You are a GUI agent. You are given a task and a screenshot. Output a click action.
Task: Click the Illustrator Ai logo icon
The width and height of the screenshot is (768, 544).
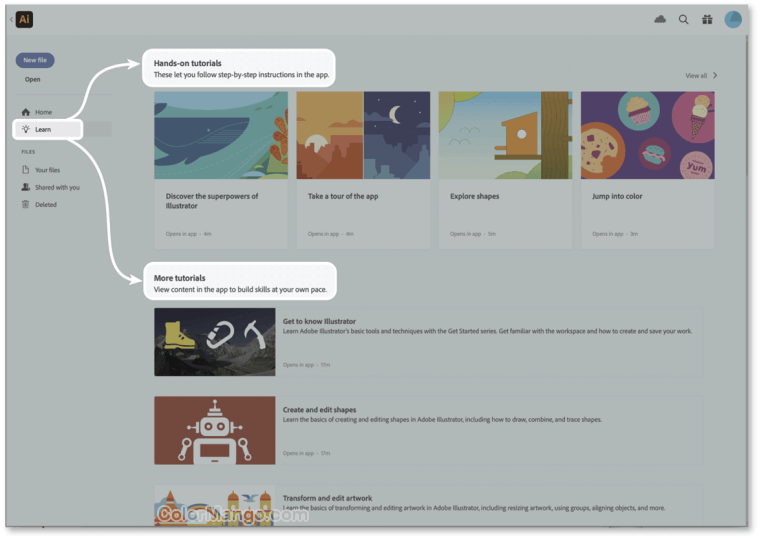[x=24, y=20]
